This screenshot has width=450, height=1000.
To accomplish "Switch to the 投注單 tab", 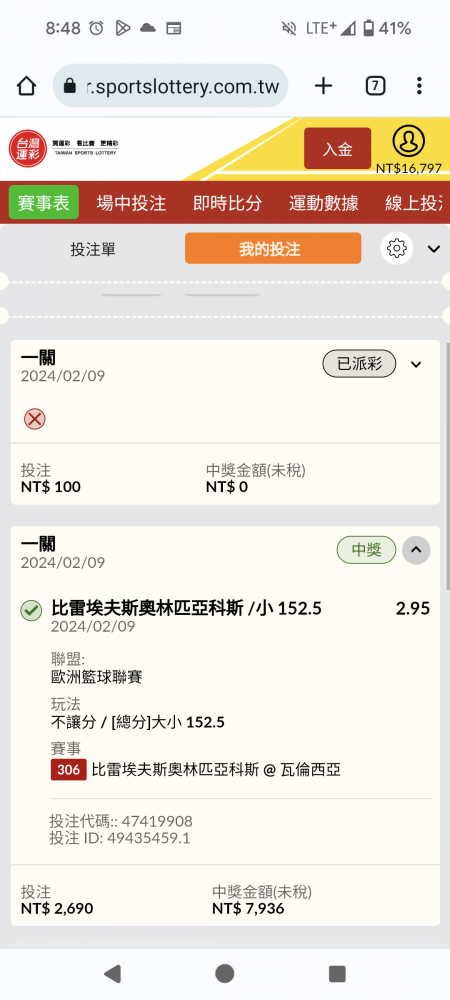I will point(93,249).
